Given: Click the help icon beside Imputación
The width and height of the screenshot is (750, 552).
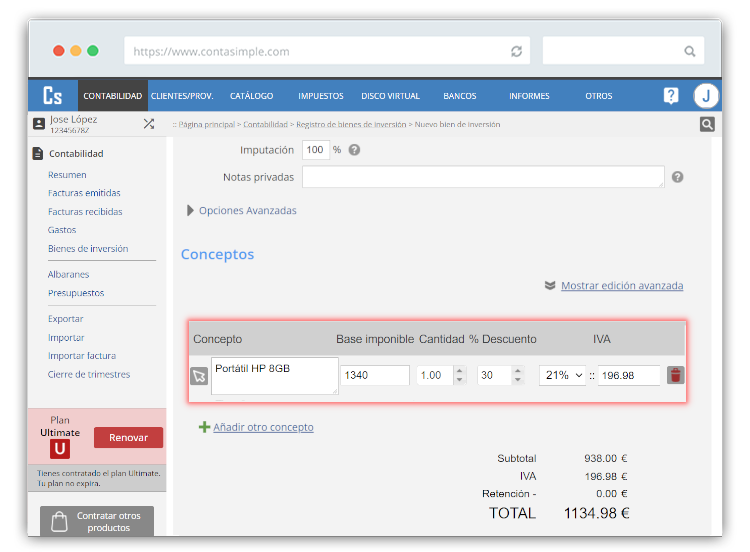Looking at the screenshot, I should [x=354, y=150].
